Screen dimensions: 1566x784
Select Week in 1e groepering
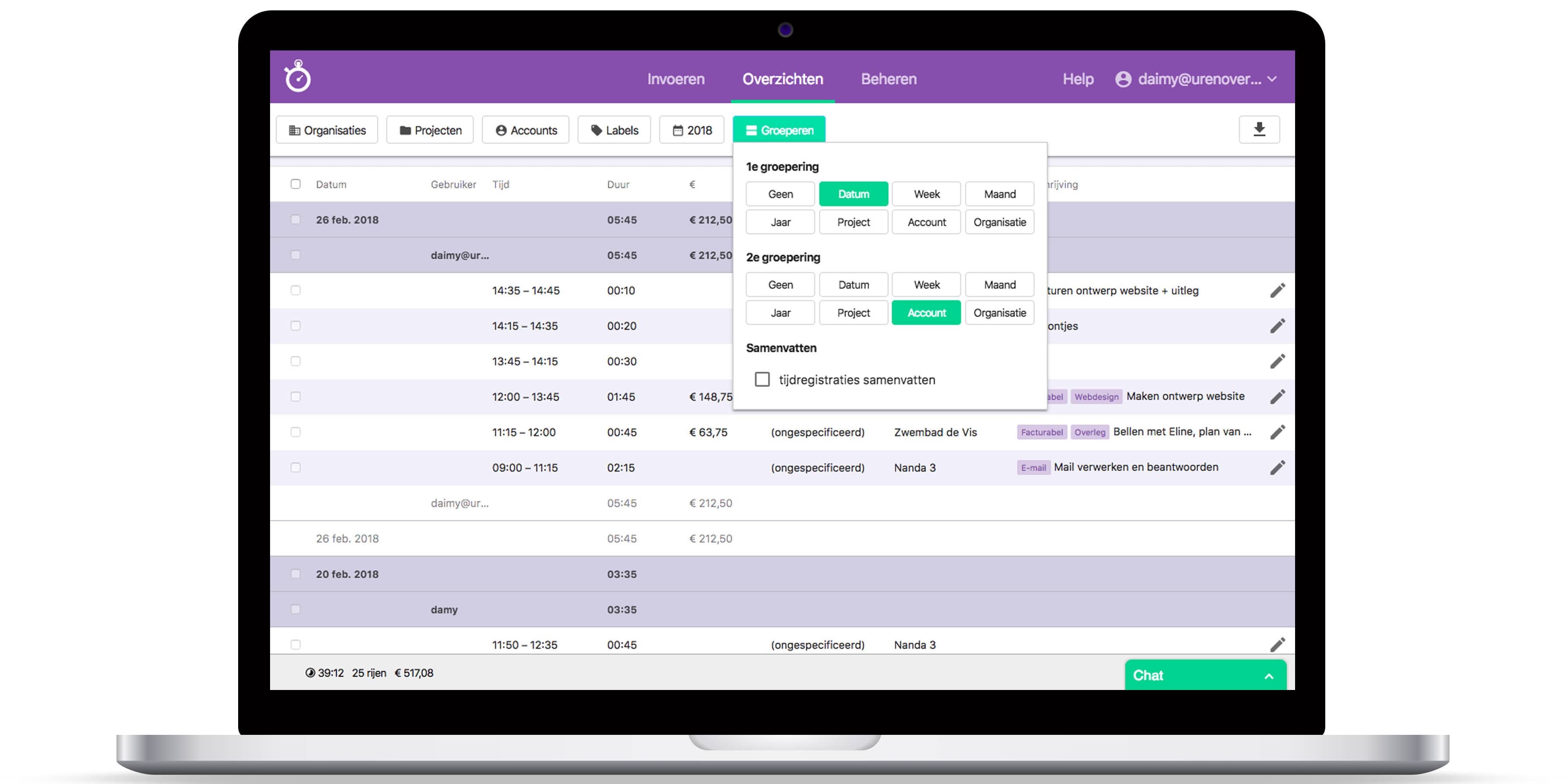[x=926, y=194]
